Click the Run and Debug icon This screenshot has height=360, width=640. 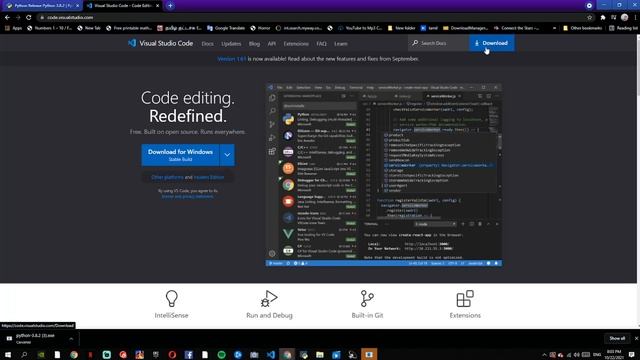(269, 298)
